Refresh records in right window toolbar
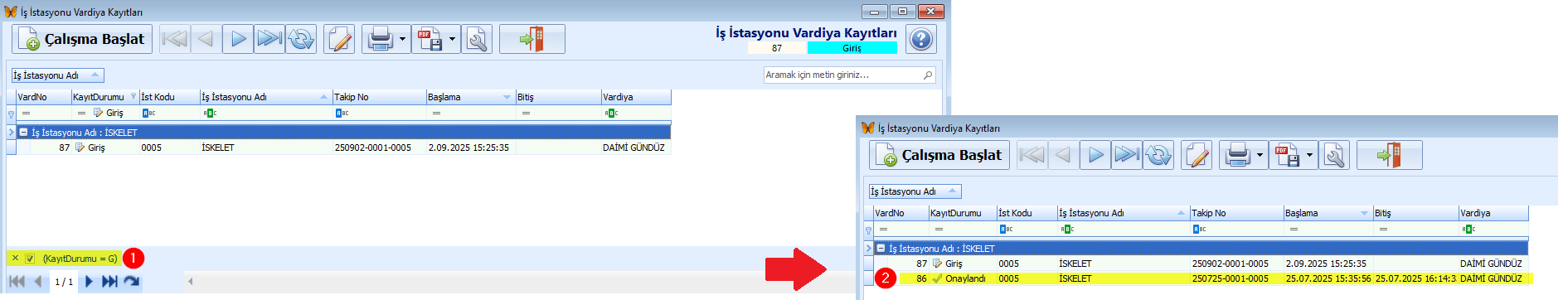1568x300 pixels. 1158,155
